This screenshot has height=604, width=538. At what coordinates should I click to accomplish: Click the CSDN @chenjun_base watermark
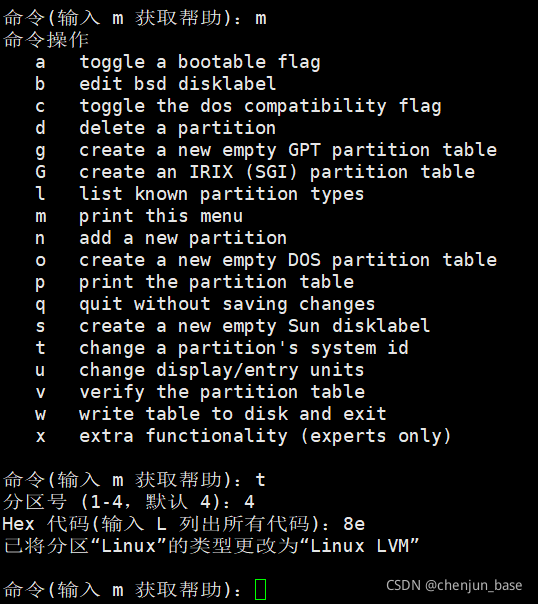454,586
